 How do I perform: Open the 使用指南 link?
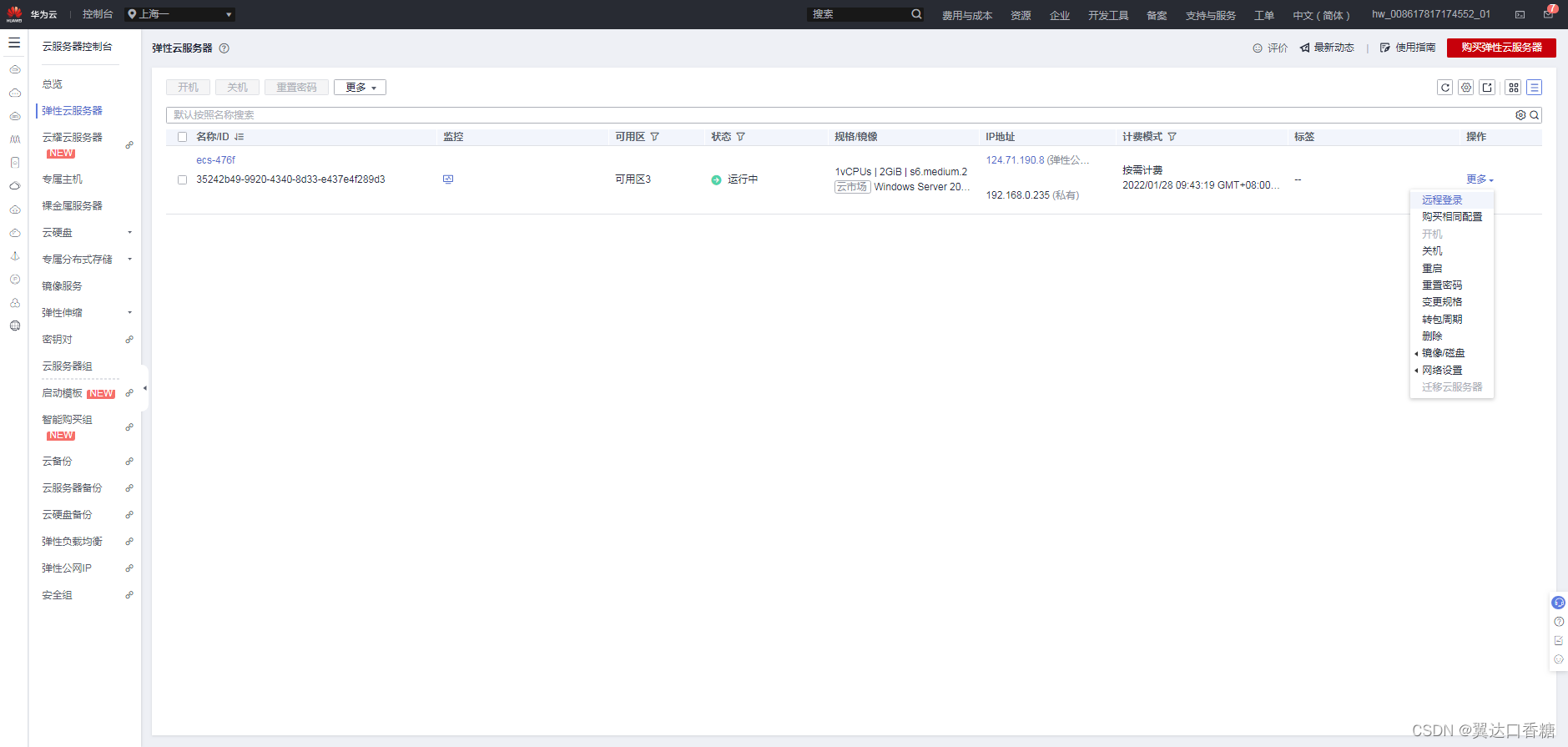coord(1408,48)
